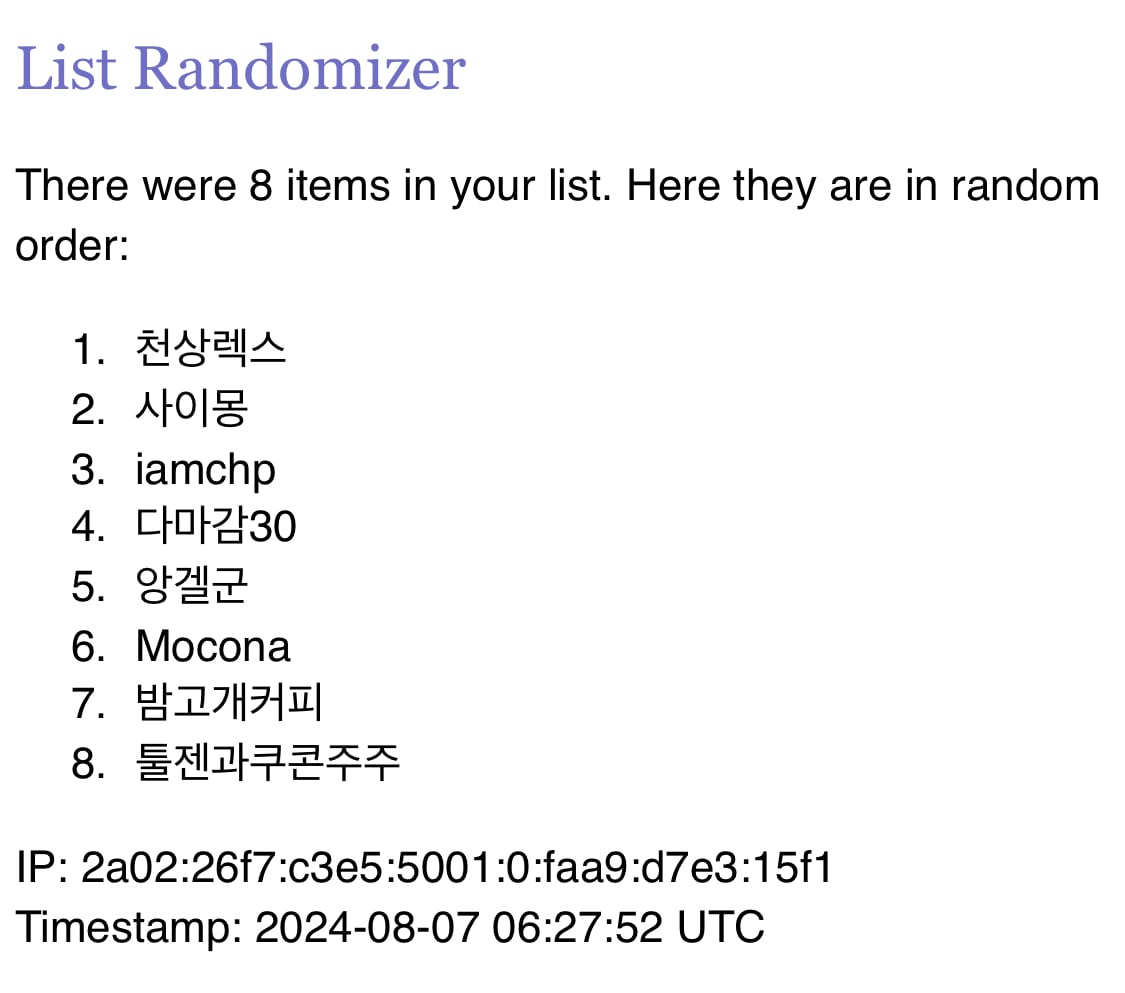Click the IP address text
This screenshot has width=1125, height=993.
point(456,867)
